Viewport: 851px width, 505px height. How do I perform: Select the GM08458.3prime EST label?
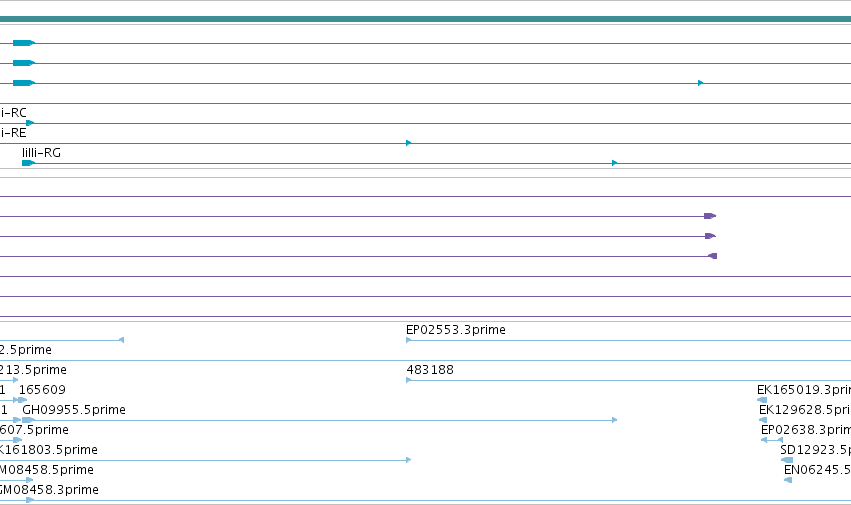(x=49, y=490)
